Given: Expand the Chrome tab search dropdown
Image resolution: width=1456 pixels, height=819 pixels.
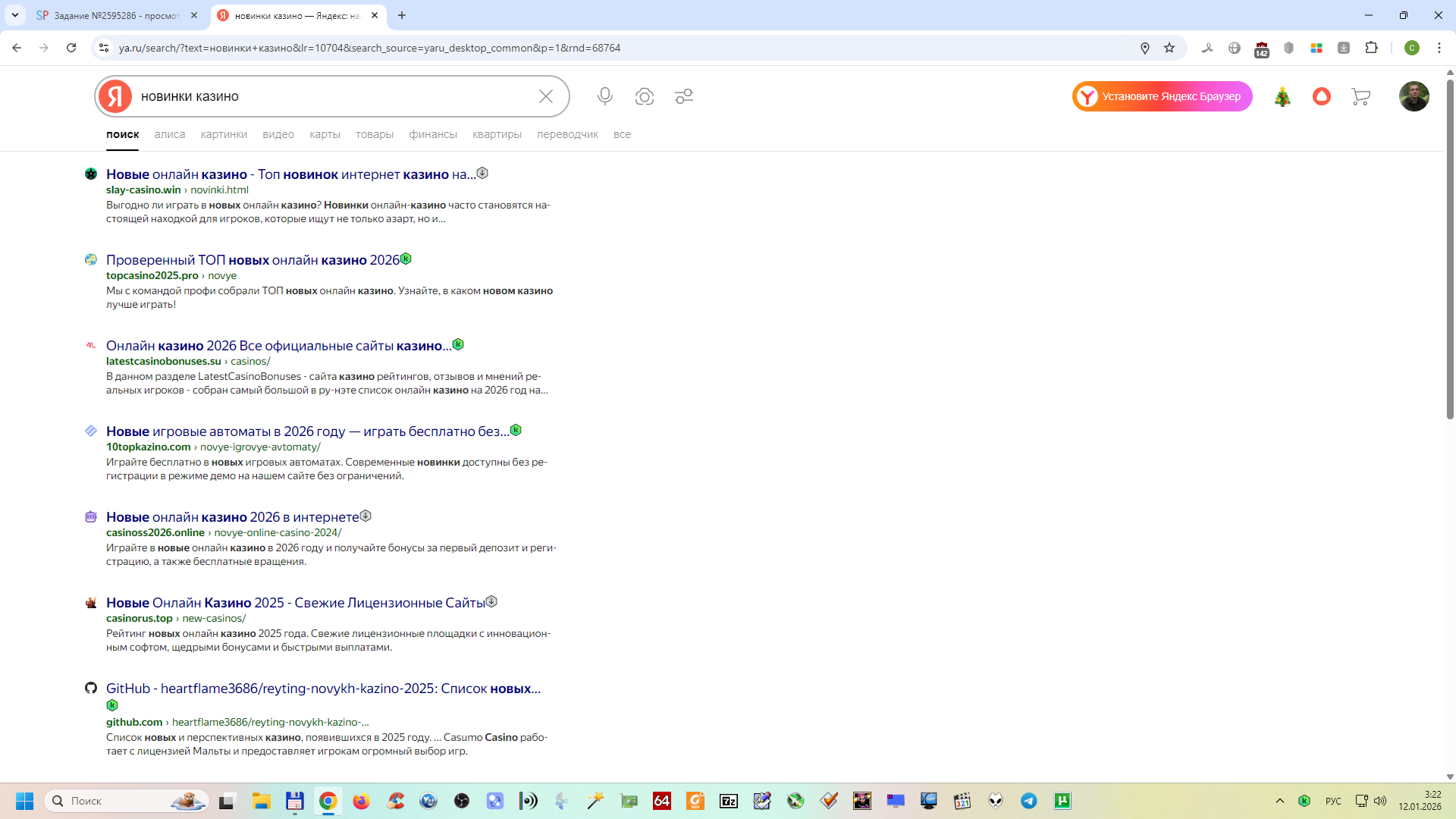Looking at the screenshot, I should [x=15, y=15].
